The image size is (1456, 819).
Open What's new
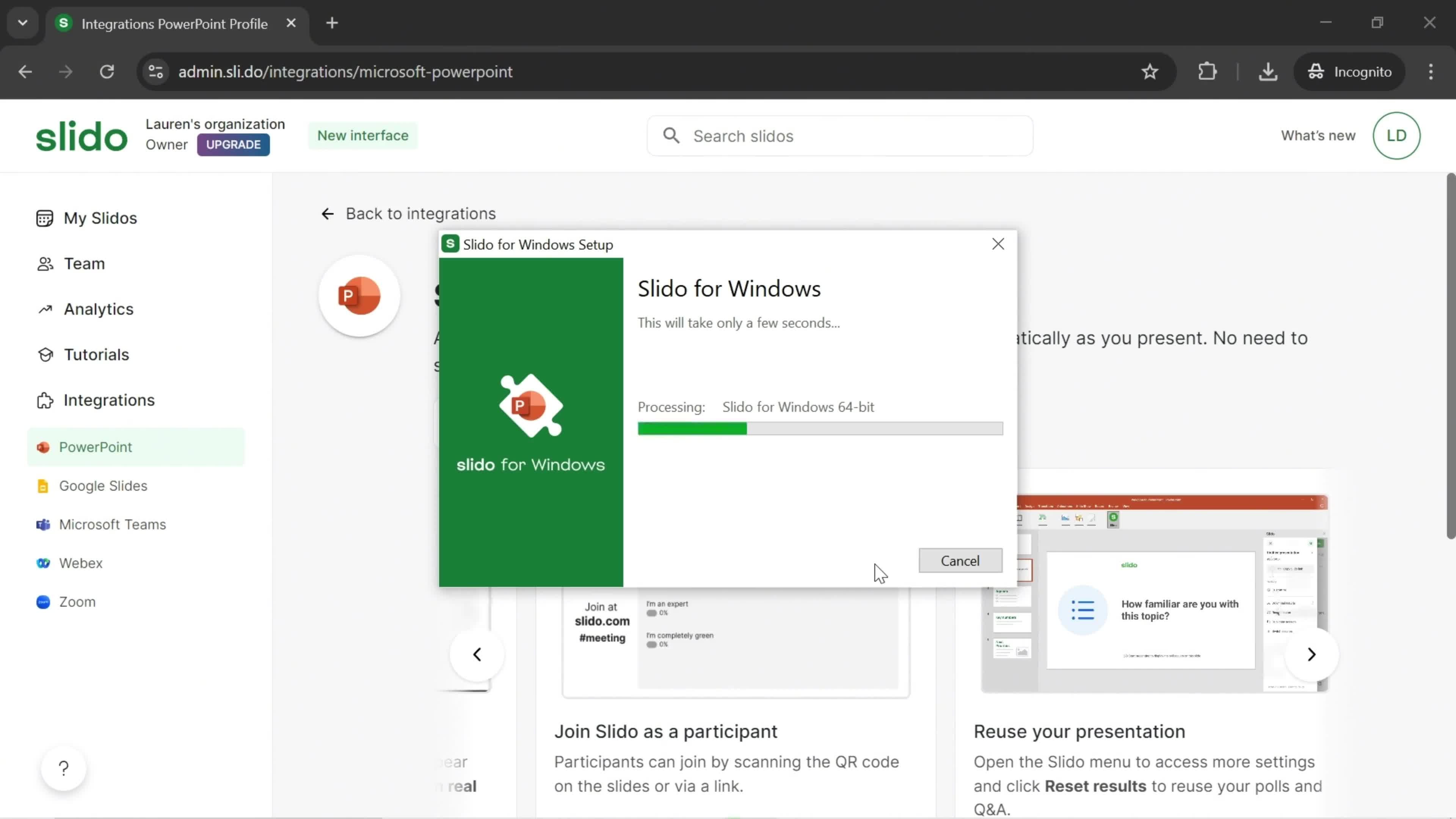(x=1318, y=136)
